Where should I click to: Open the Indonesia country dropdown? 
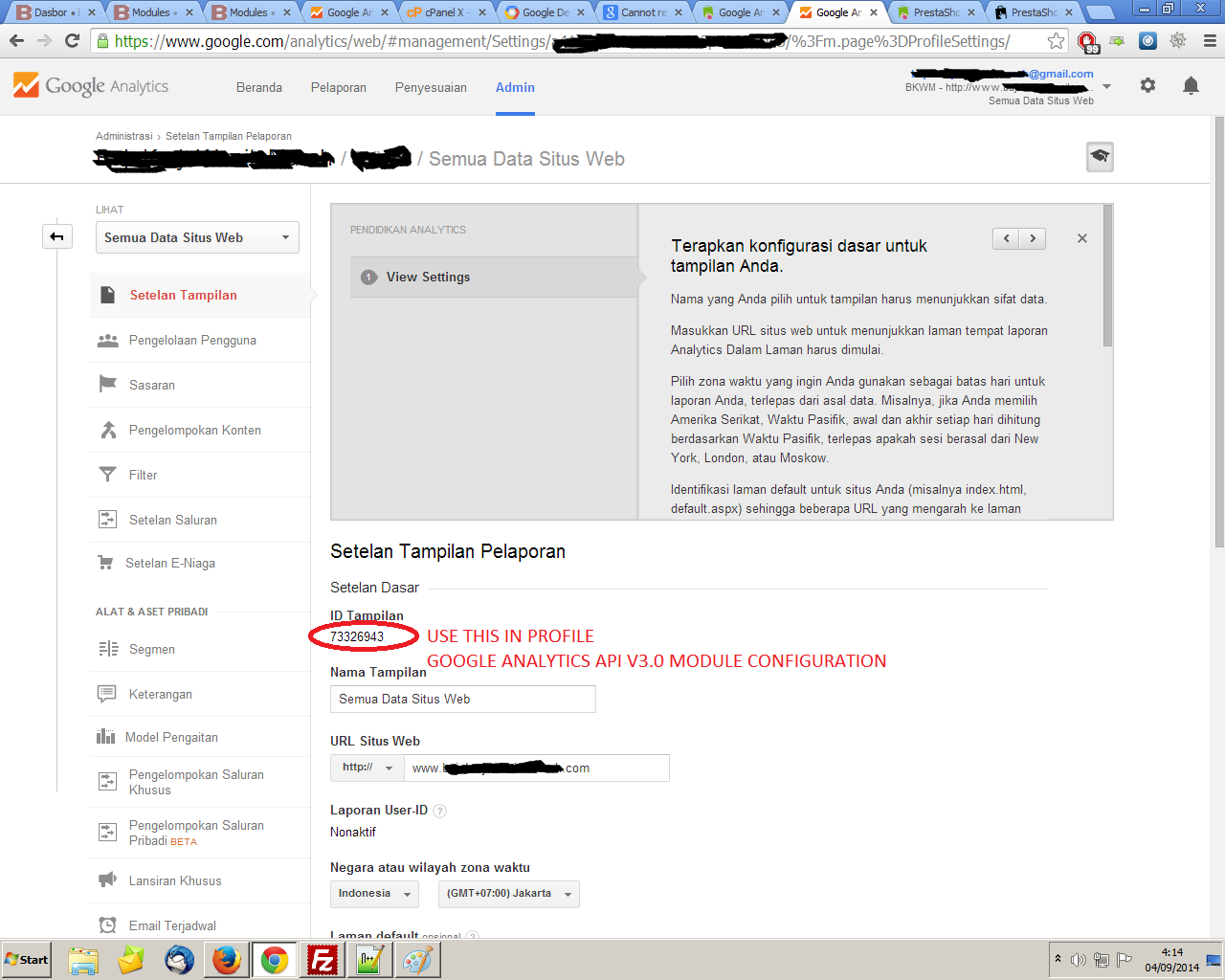point(375,894)
